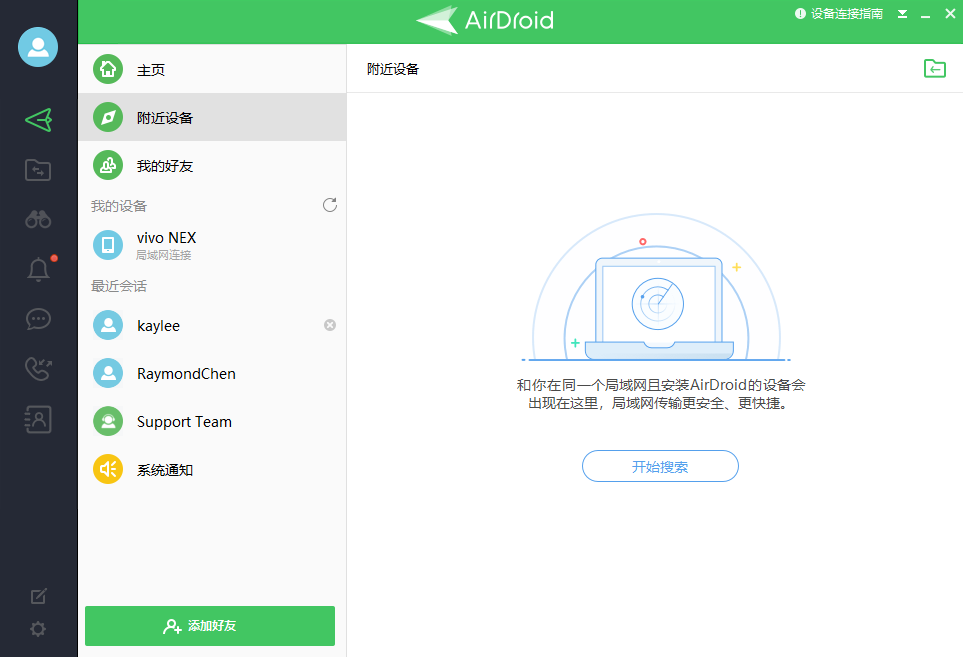Click the 开始搜索 button
The image size is (963, 657).
[x=660, y=466]
